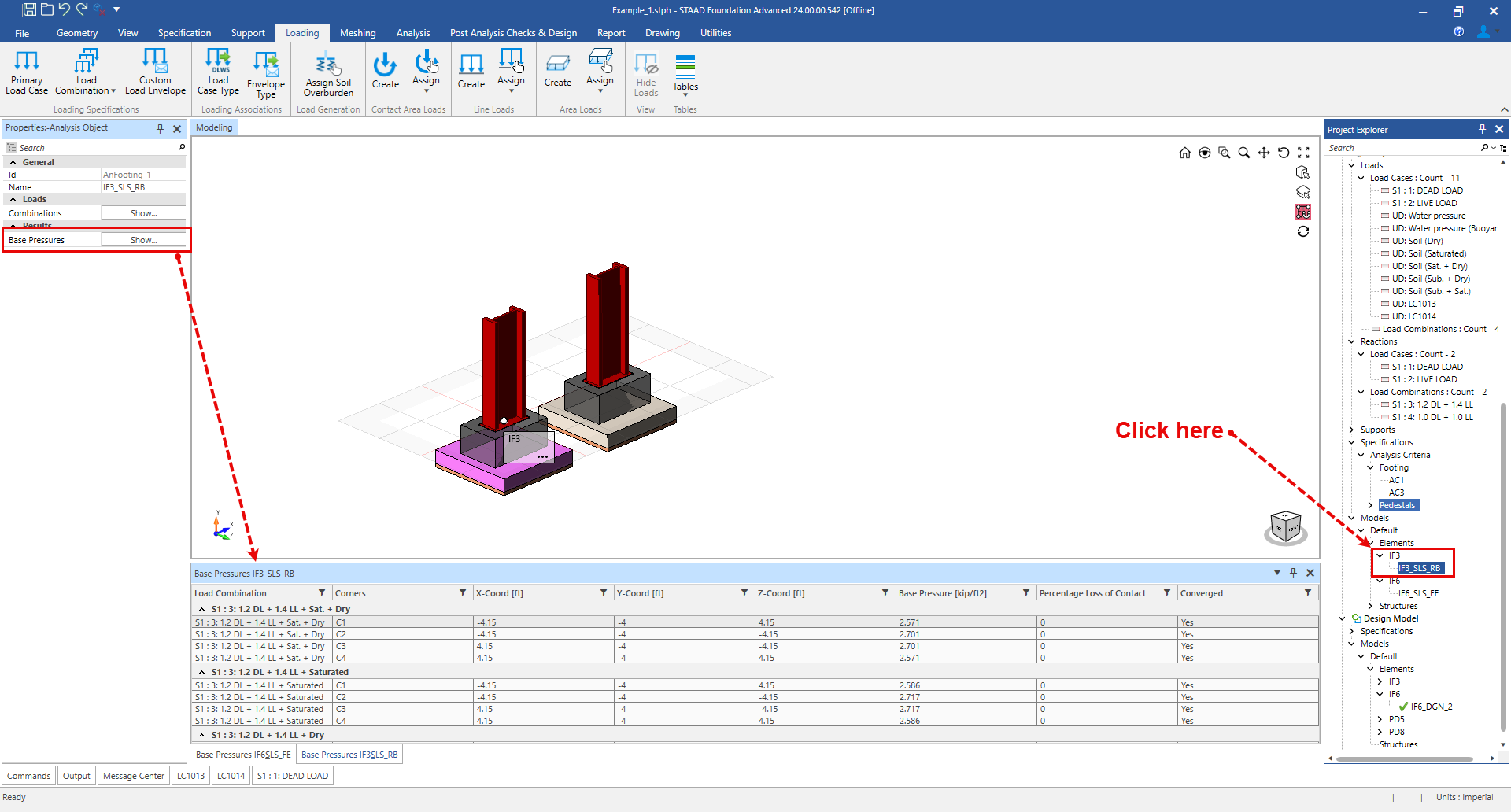Select IF6_DGN_2 design model element
The image size is (1511, 812).
point(1432,707)
